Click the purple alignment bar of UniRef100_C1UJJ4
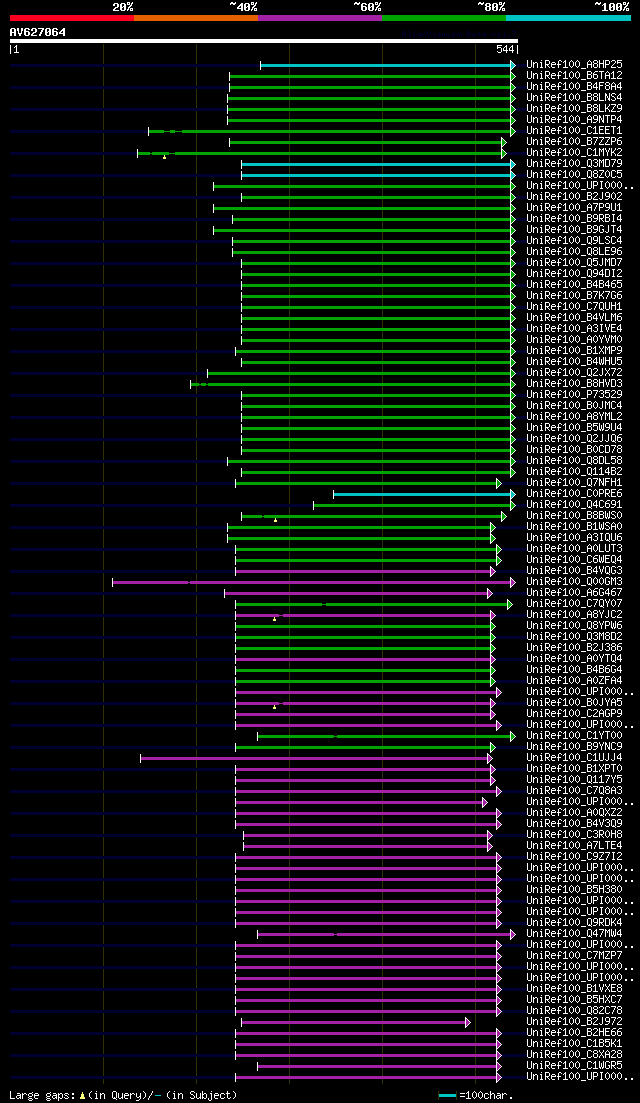Screen dimensions: 640x1103 (x=316, y=758)
